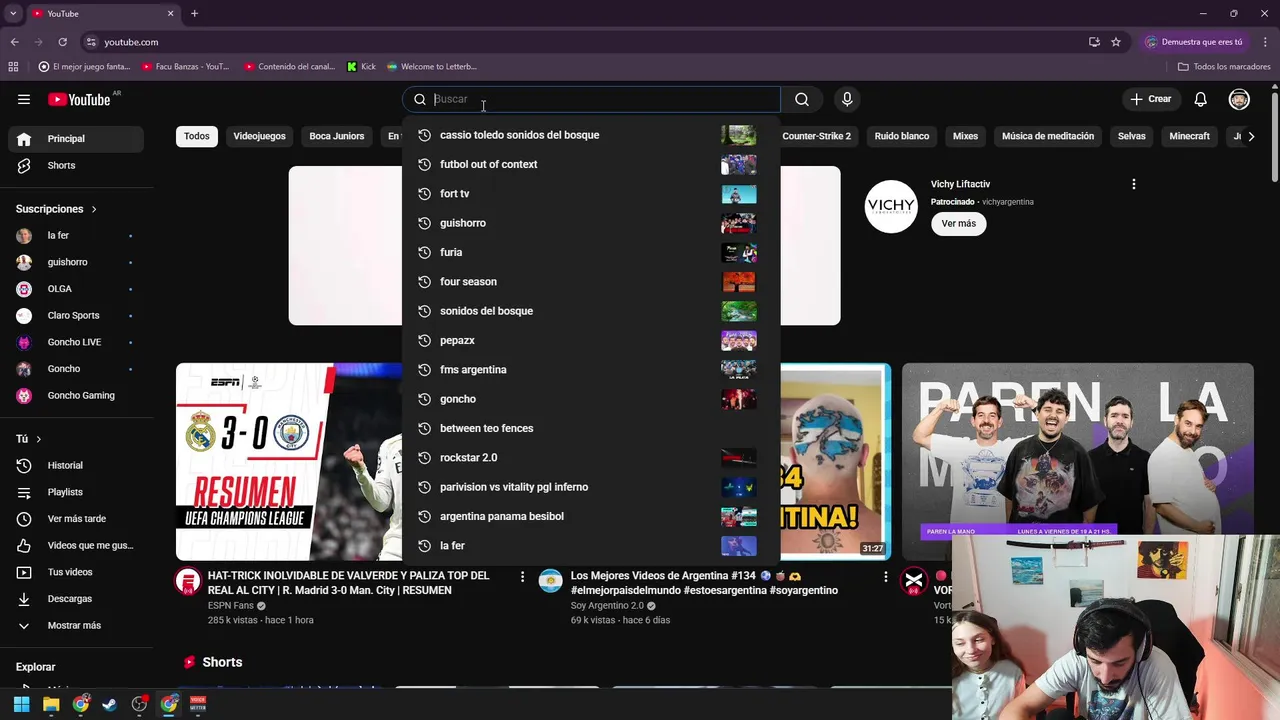Screen dimensions: 1280x720
Task: Open Playlists in sidebar
Action: pos(78,492)
